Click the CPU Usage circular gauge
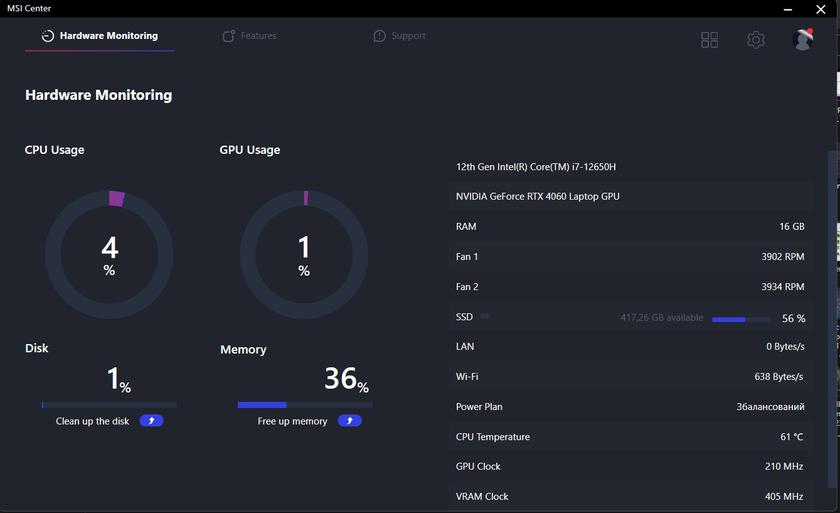Viewport: 840px width, 513px height. click(109, 254)
